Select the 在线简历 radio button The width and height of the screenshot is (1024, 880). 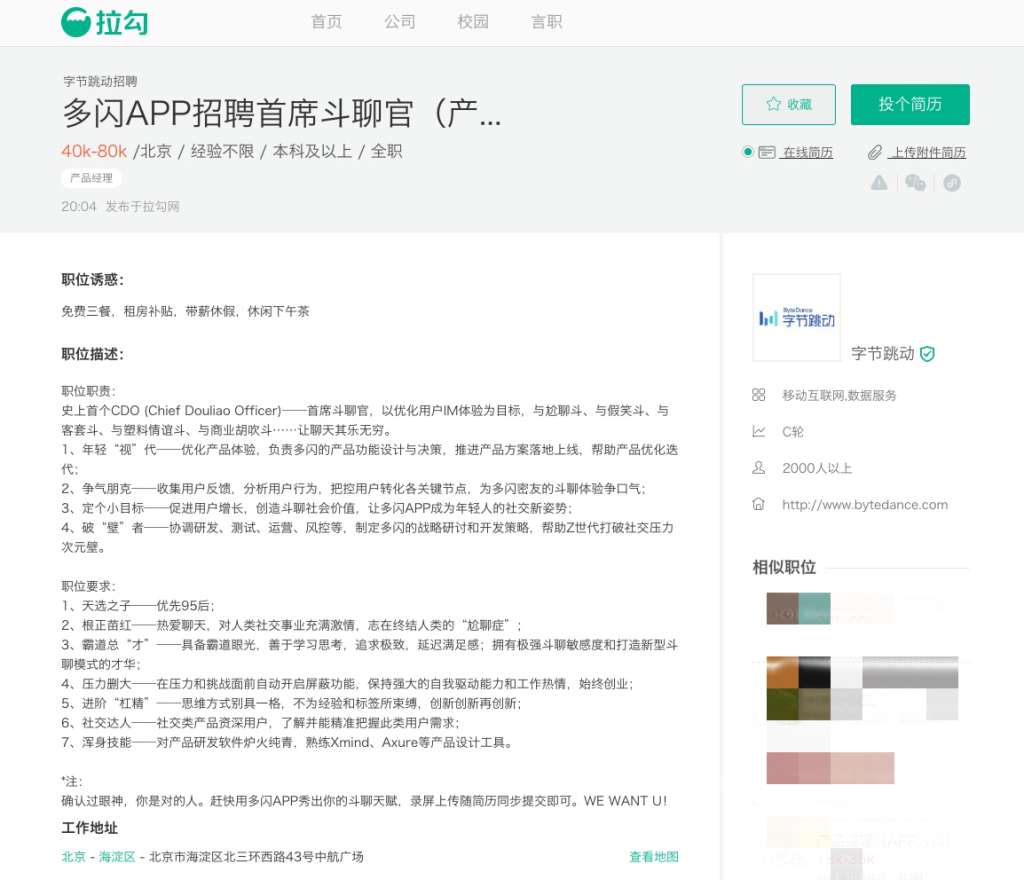click(x=748, y=152)
